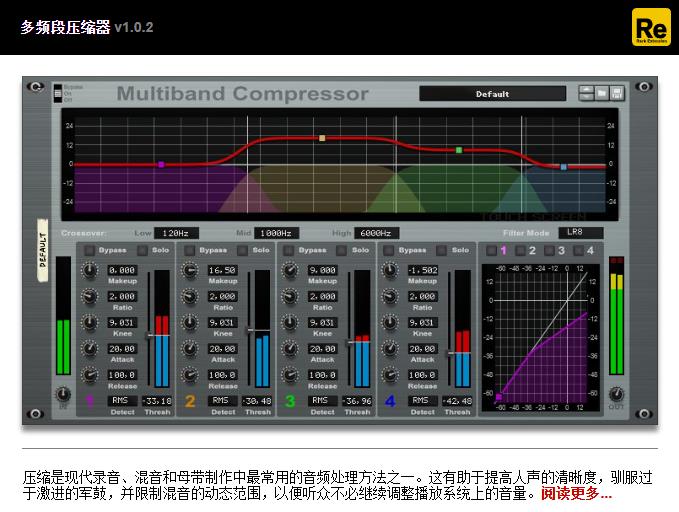679x512 pixels.
Task: Enable Bypass on band 1
Action: tap(90, 250)
